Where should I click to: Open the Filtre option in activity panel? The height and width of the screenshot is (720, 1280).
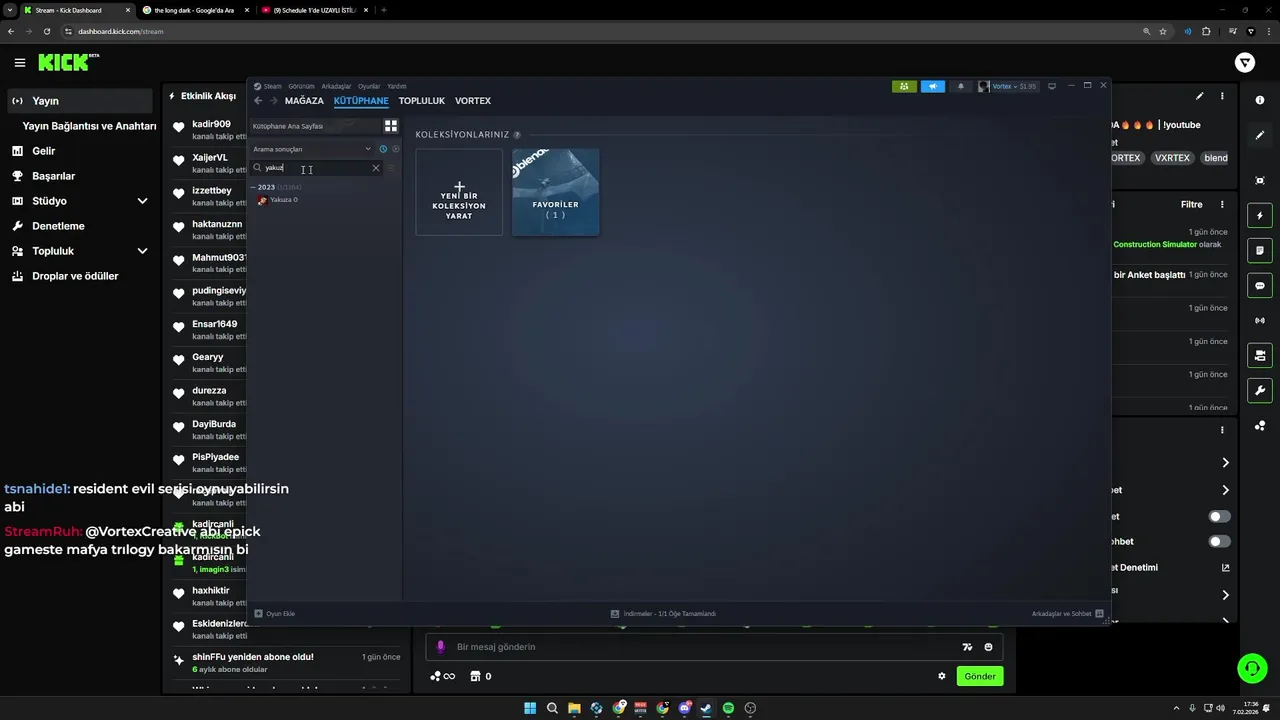[x=1191, y=204]
